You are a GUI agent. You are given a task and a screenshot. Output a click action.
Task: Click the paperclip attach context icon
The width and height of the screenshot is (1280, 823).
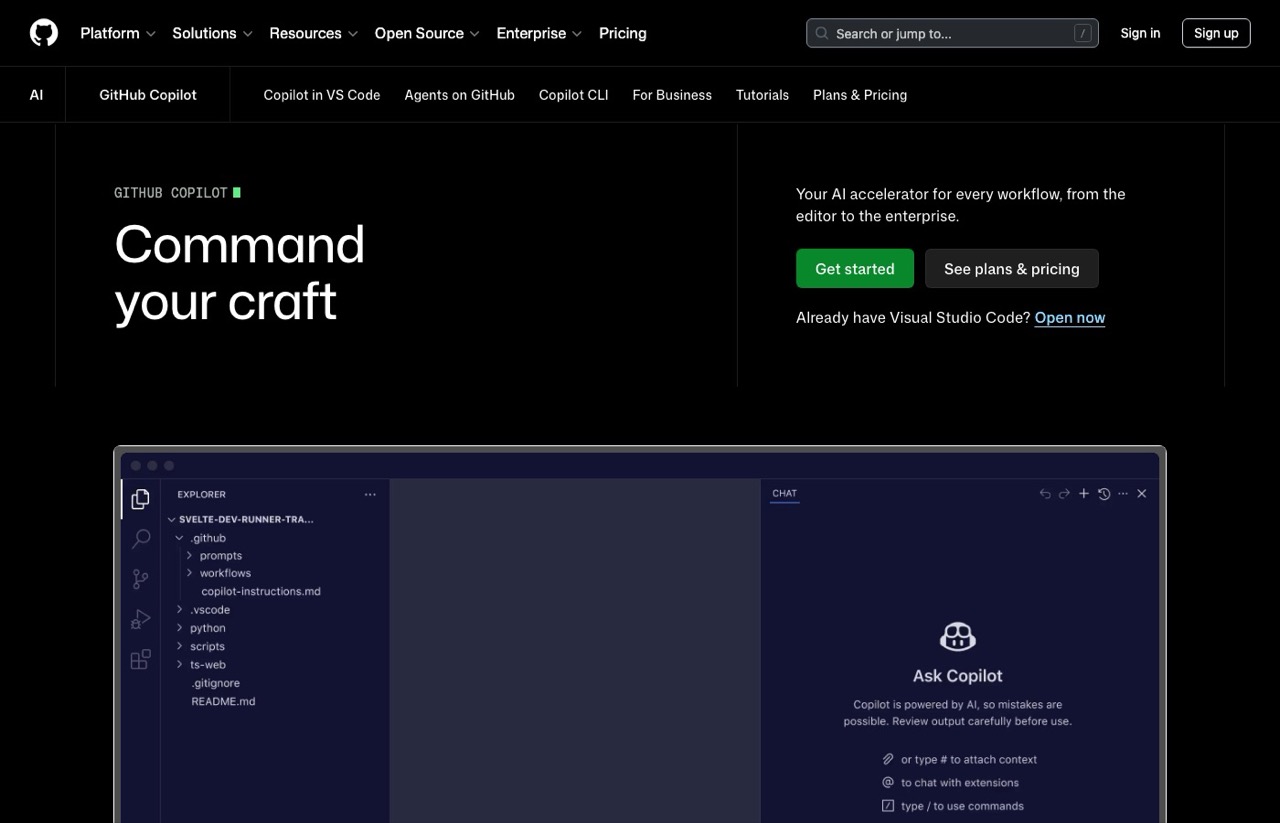pyautogui.click(x=888, y=760)
